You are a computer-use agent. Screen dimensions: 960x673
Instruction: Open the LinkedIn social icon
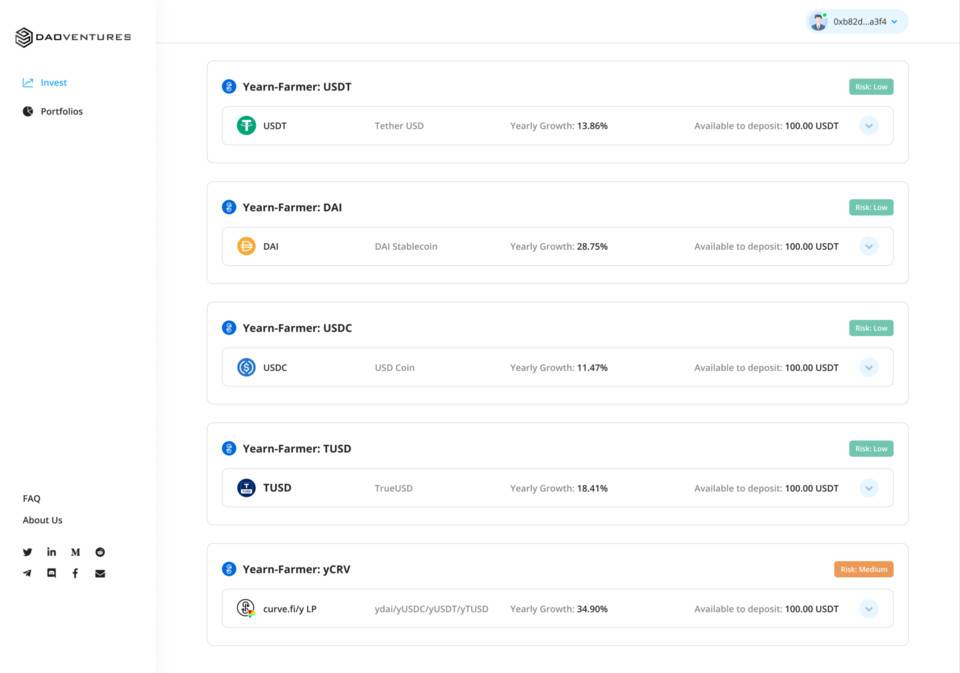pyautogui.click(x=51, y=551)
